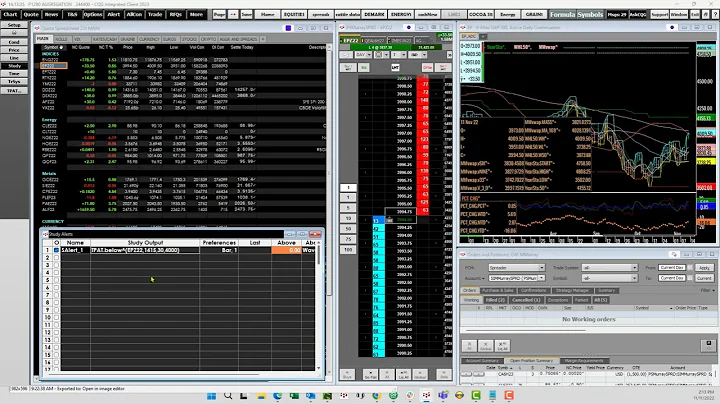Select the CURRENCY tab in Quote Spreadsheet

pos(149,39)
